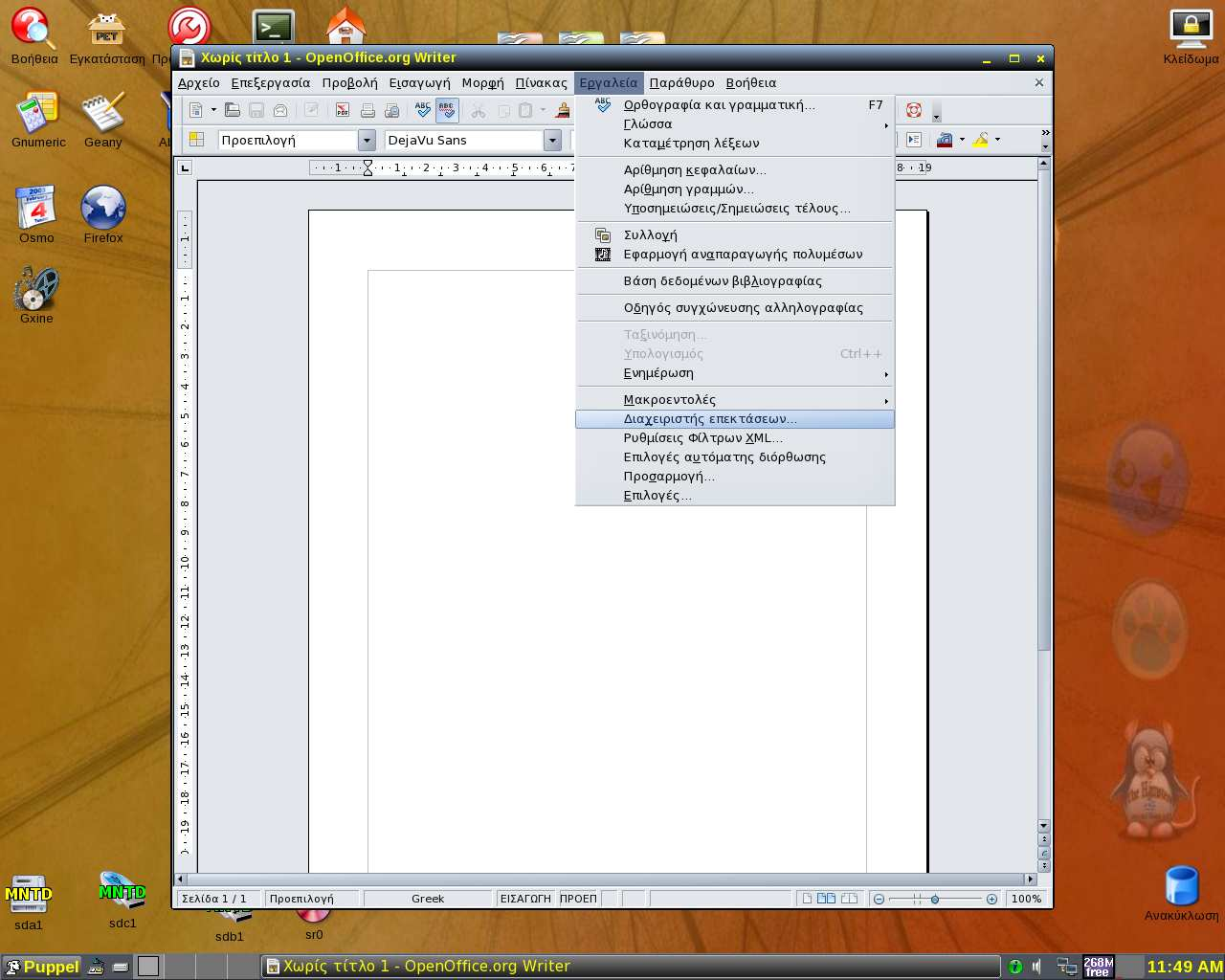
Task: Open Επιλογές entry in Tools menu
Action: (x=735, y=496)
